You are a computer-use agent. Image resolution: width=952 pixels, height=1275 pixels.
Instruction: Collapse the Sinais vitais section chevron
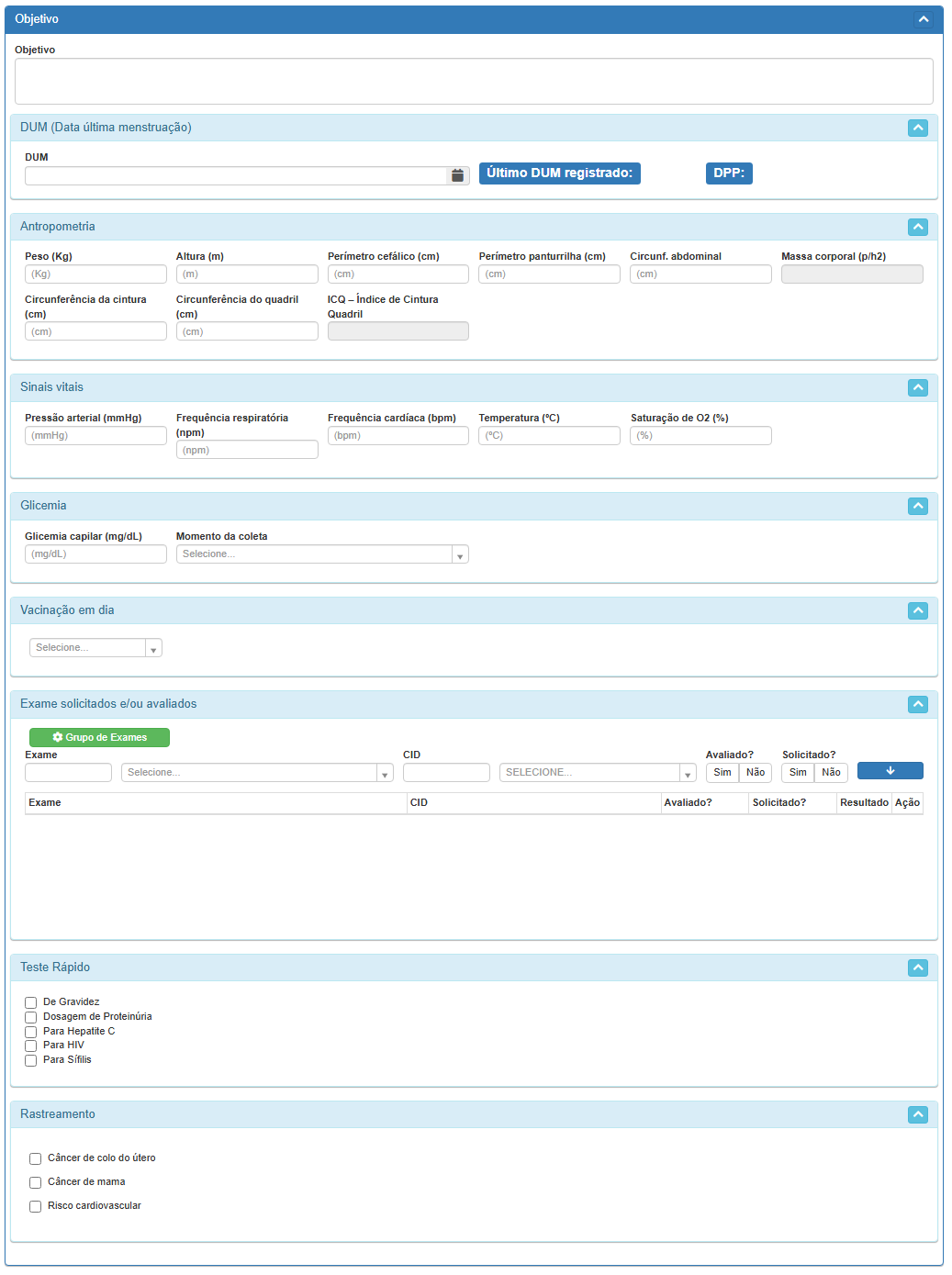(x=917, y=387)
